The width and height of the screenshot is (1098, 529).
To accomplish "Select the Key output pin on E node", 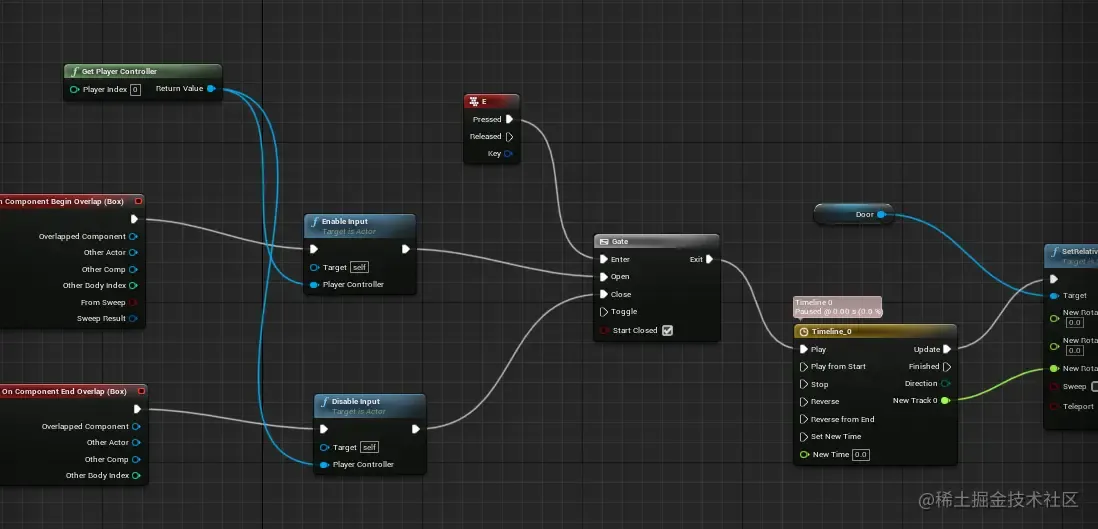I will click(x=508, y=153).
